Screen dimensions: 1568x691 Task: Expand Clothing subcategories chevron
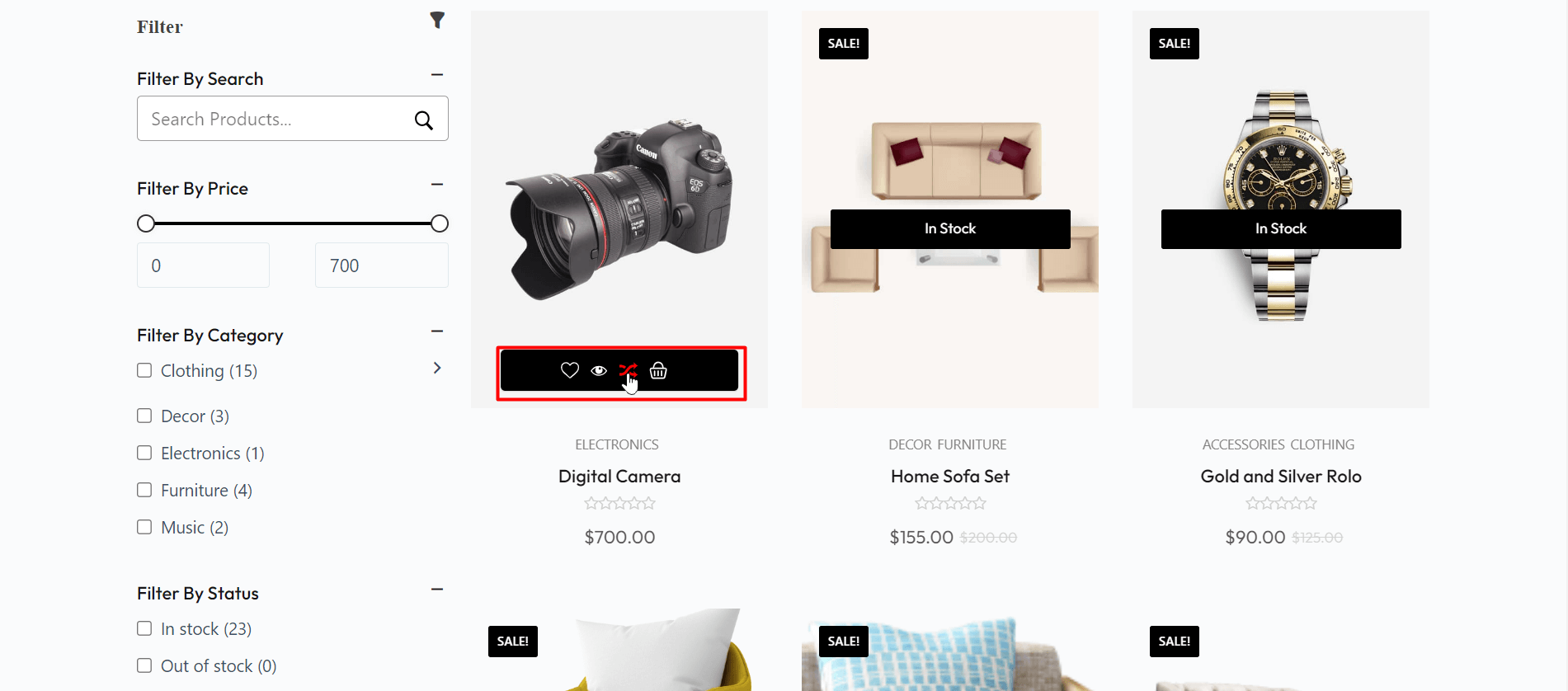coord(437,368)
